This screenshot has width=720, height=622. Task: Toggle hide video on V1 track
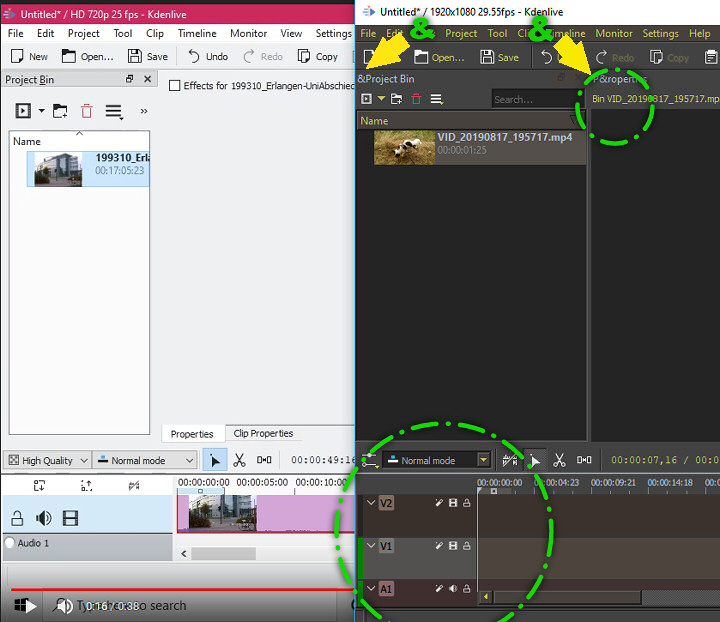[x=453, y=546]
